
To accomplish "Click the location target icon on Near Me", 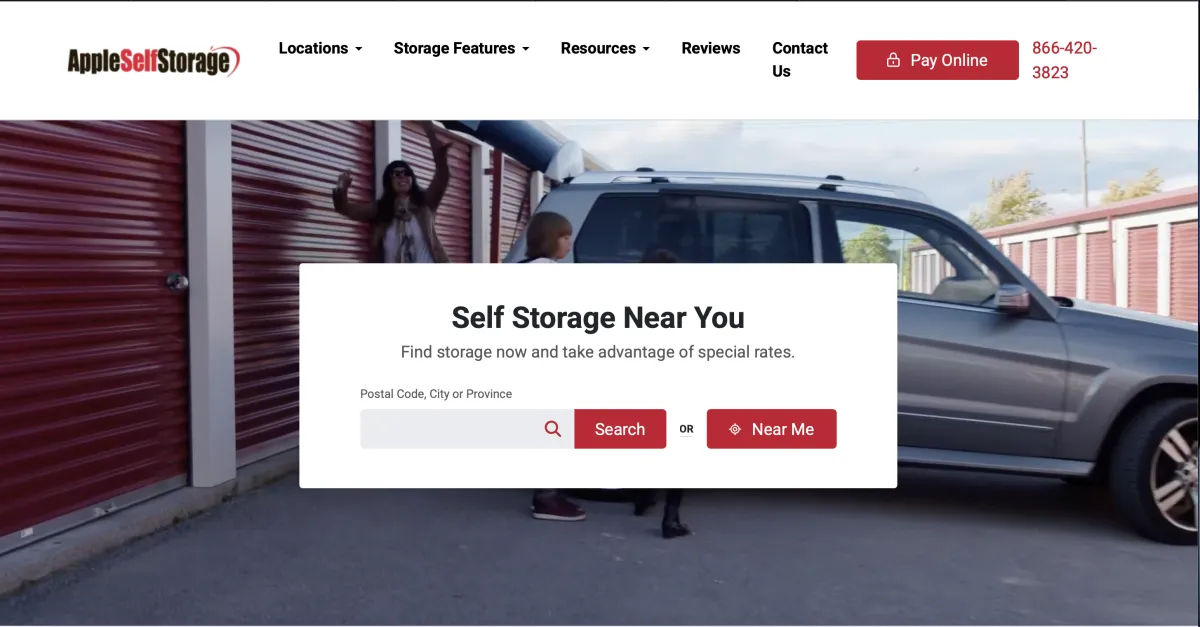I will coord(735,429).
